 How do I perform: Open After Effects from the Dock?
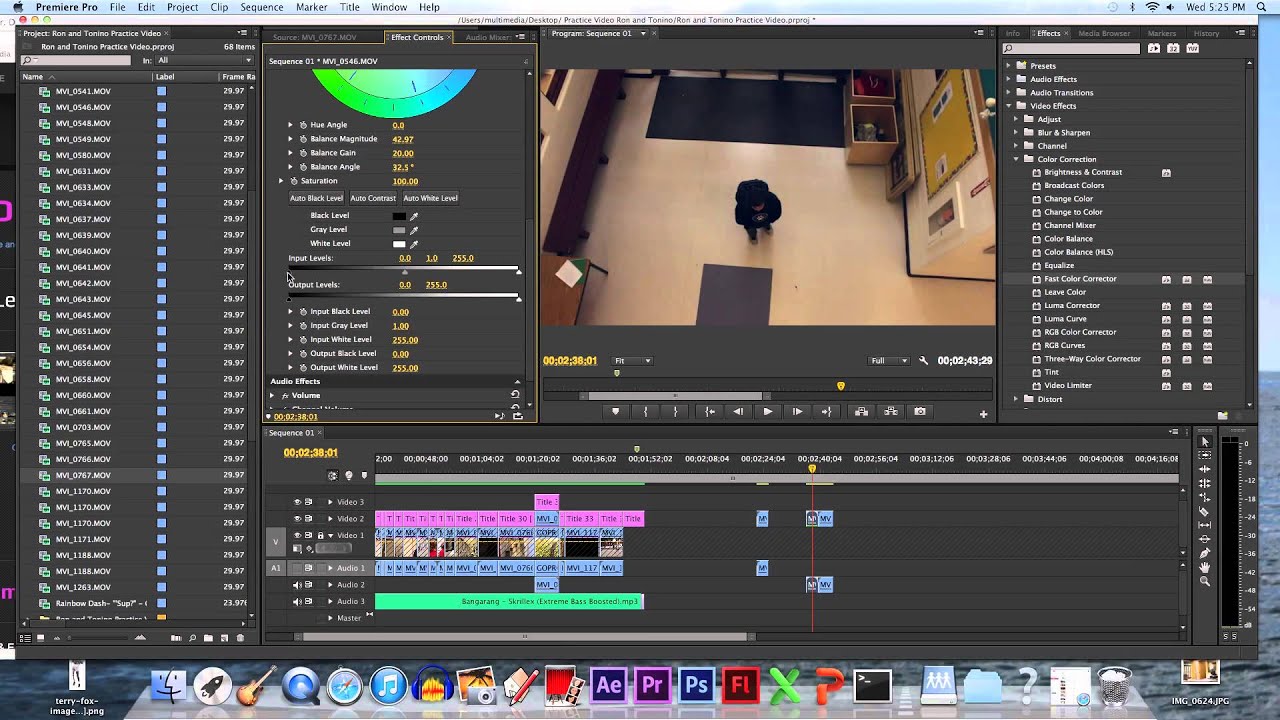[608, 685]
